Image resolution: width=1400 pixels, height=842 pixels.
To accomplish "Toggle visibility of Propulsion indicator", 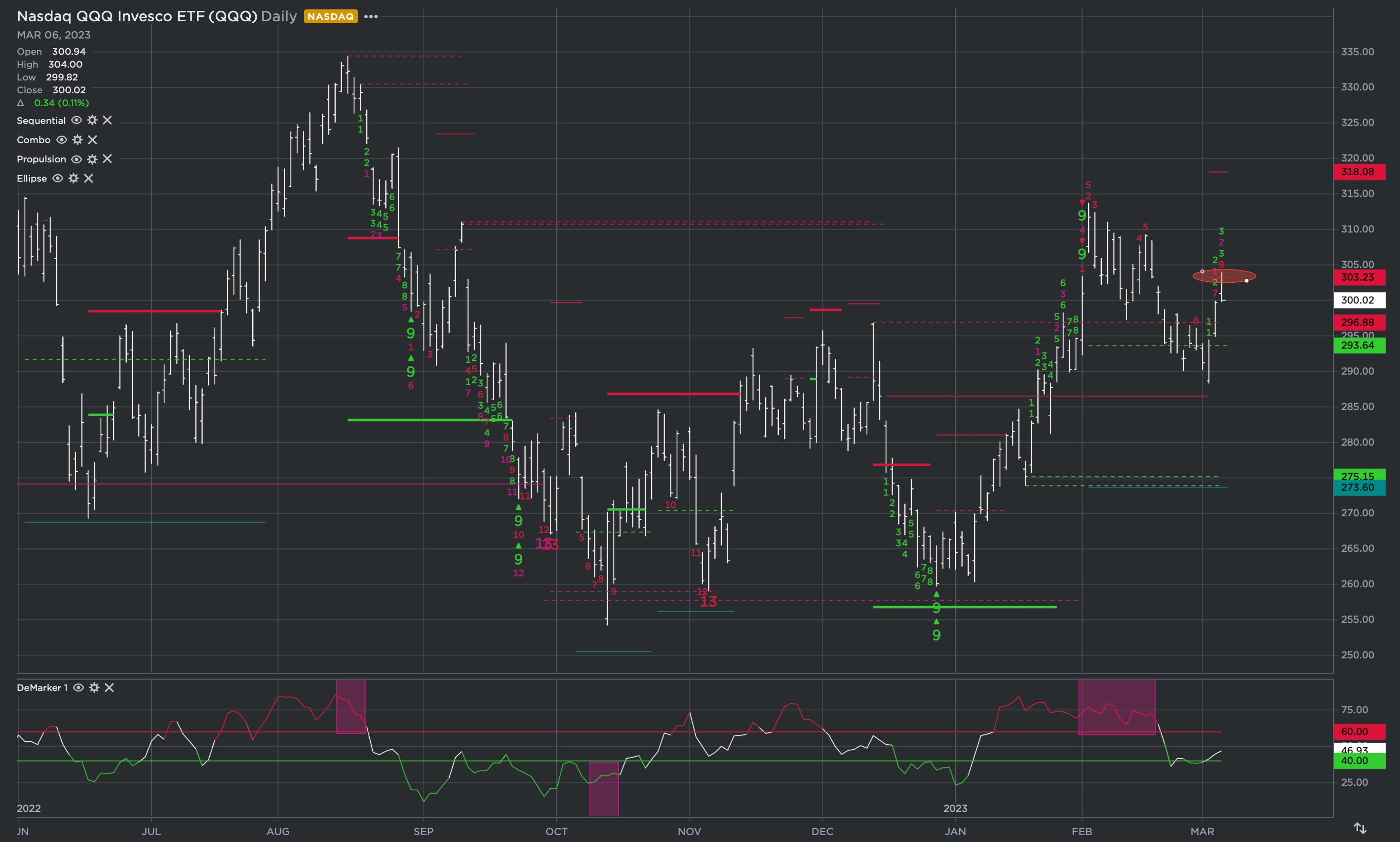I will click(x=76, y=159).
